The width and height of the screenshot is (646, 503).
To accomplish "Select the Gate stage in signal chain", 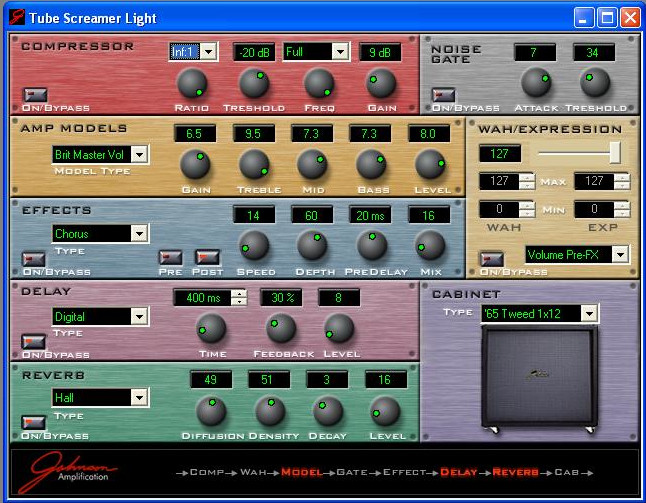I will click(x=352, y=472).
